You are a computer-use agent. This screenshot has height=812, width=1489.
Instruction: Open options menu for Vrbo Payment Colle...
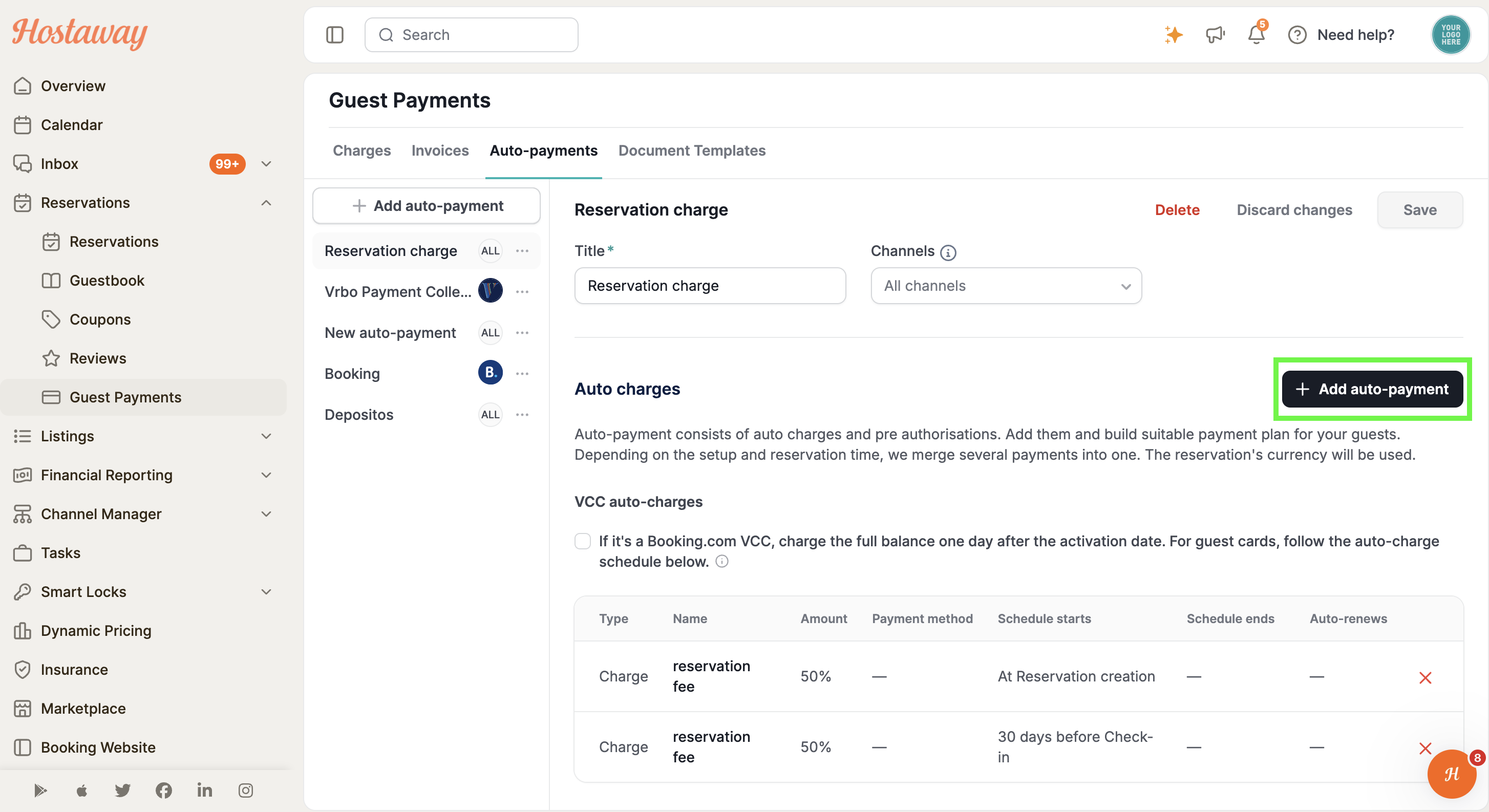(522, 292)
